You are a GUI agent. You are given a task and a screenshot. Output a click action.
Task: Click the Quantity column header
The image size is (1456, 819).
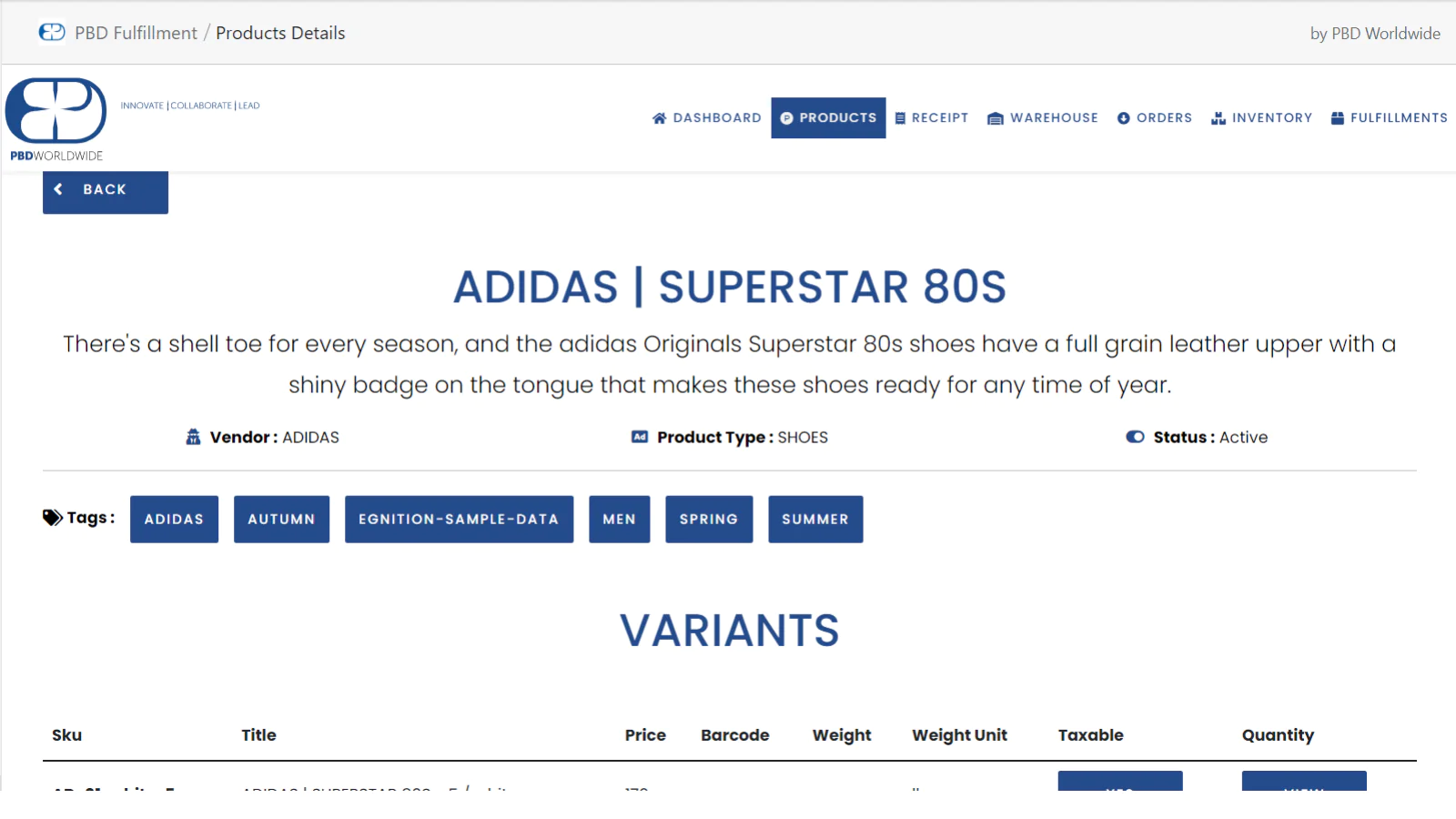[1278, 735]
